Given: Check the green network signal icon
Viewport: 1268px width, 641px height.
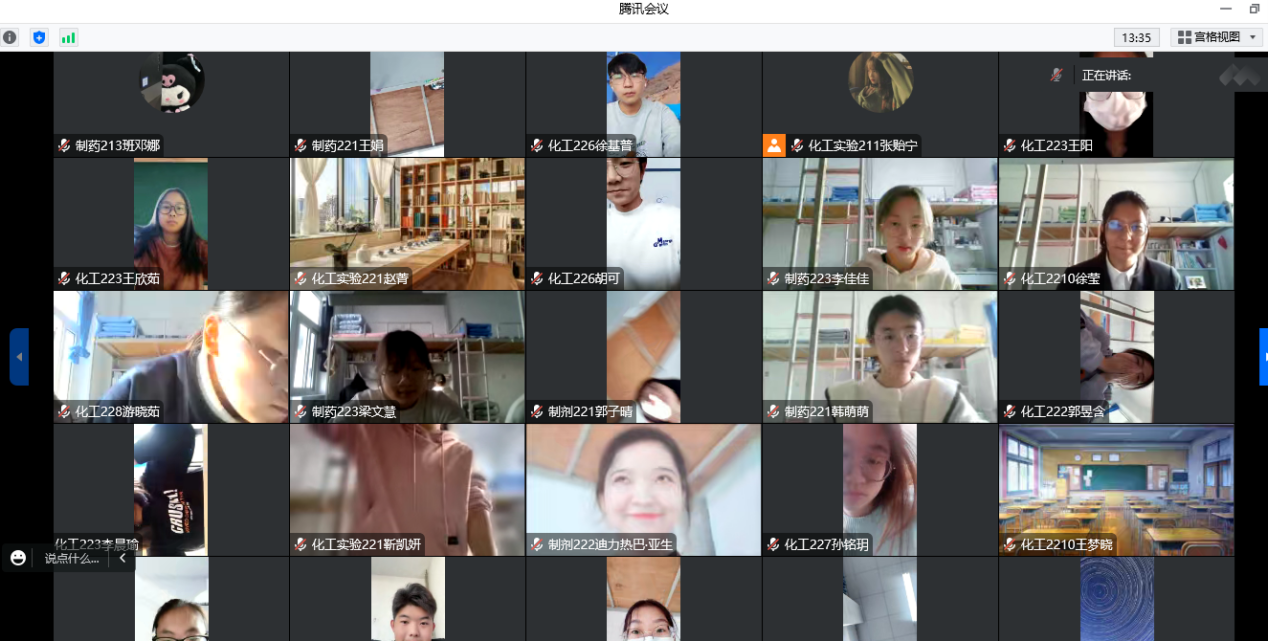Looking at the screenshot, I should [68, 37].
